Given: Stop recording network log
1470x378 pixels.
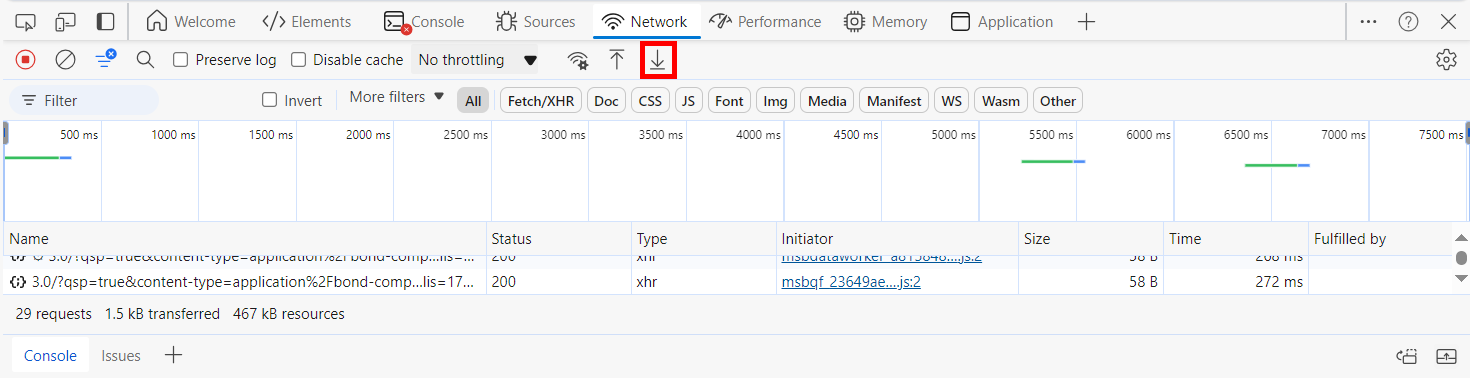Looking at the screenshot, I should (x=26, y=60).
